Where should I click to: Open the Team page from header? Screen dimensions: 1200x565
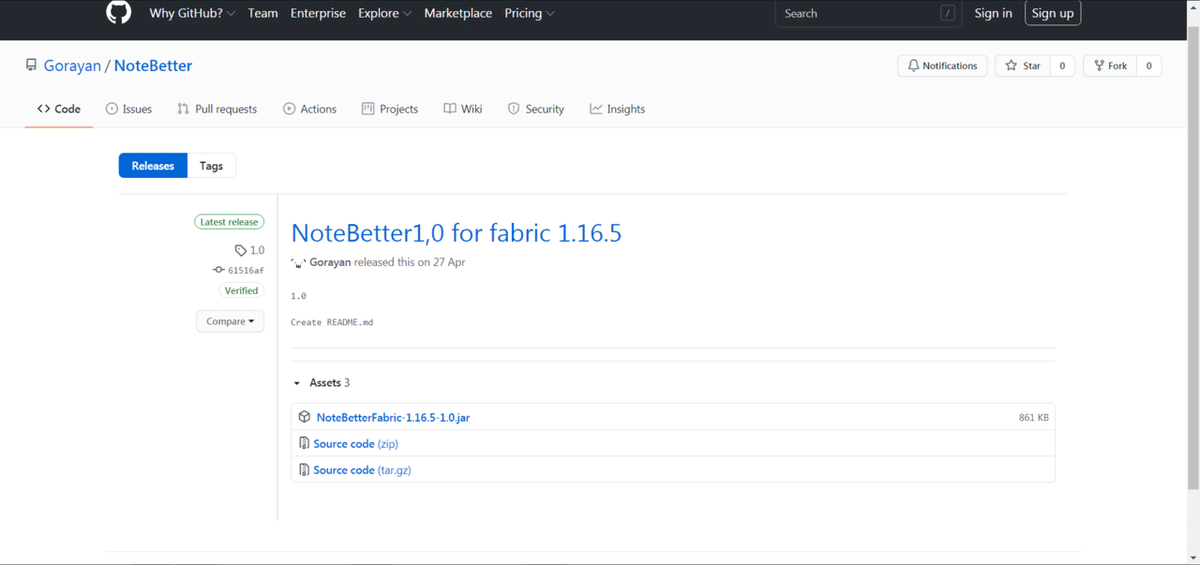(x=263, y=13)
